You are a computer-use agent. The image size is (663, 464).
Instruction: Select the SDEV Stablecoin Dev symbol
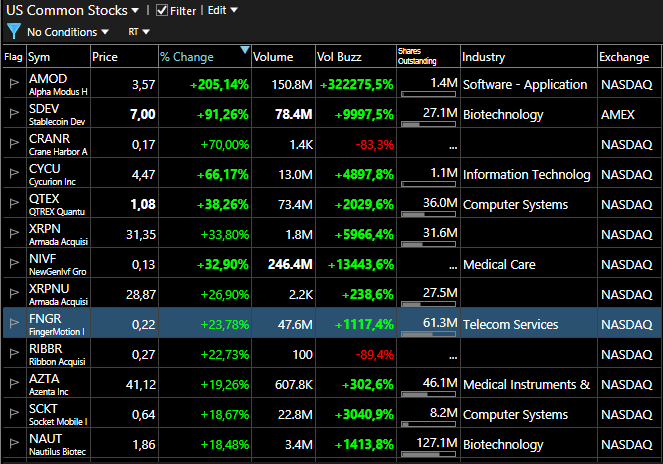pos(58,114)
